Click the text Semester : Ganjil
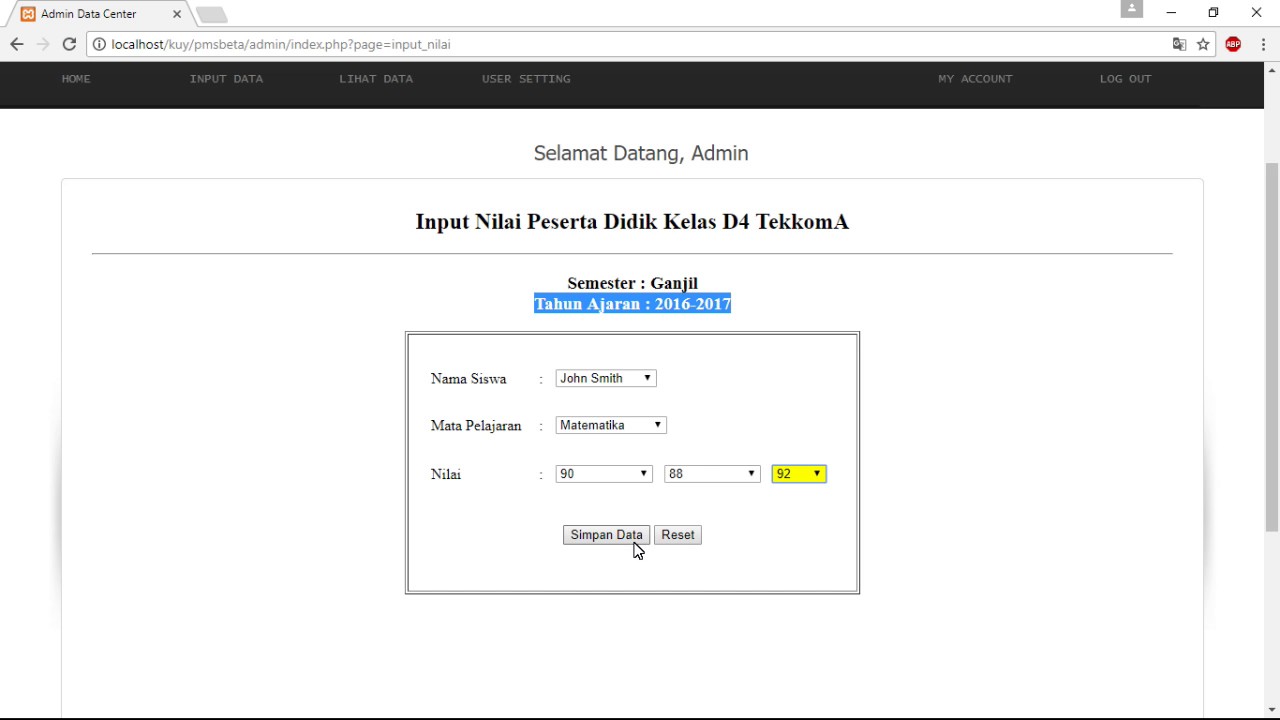This screenshot has width=1280, height=720. [x=632, y=283]
